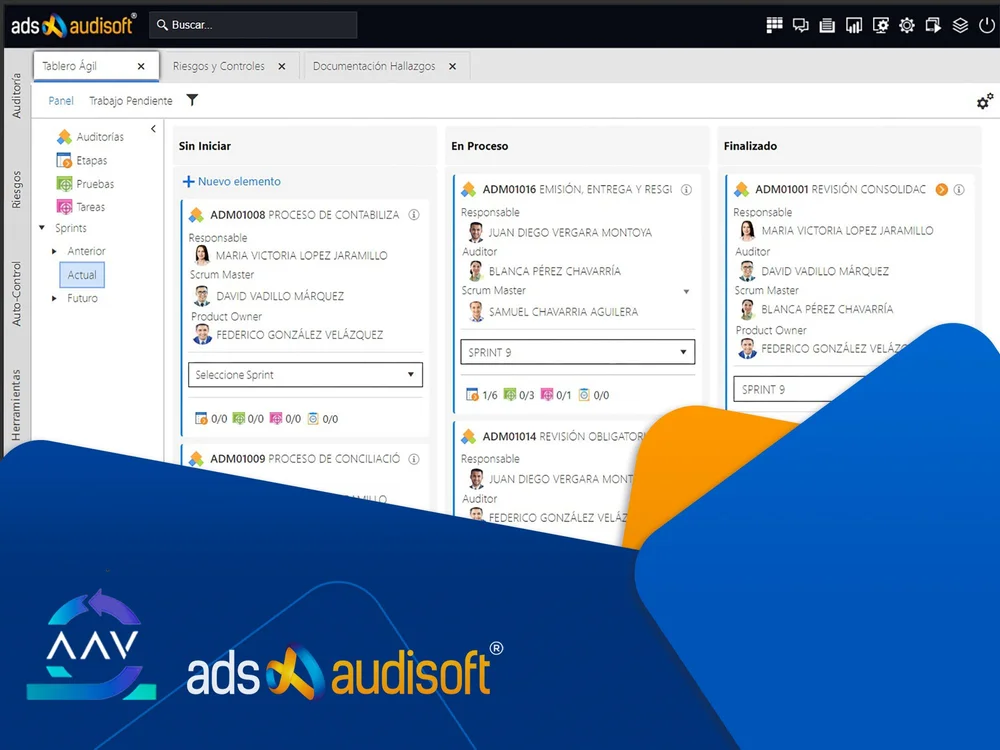
Task: Click Etapas counter icon on ADM01008 card
Action: tap(201, 419)
